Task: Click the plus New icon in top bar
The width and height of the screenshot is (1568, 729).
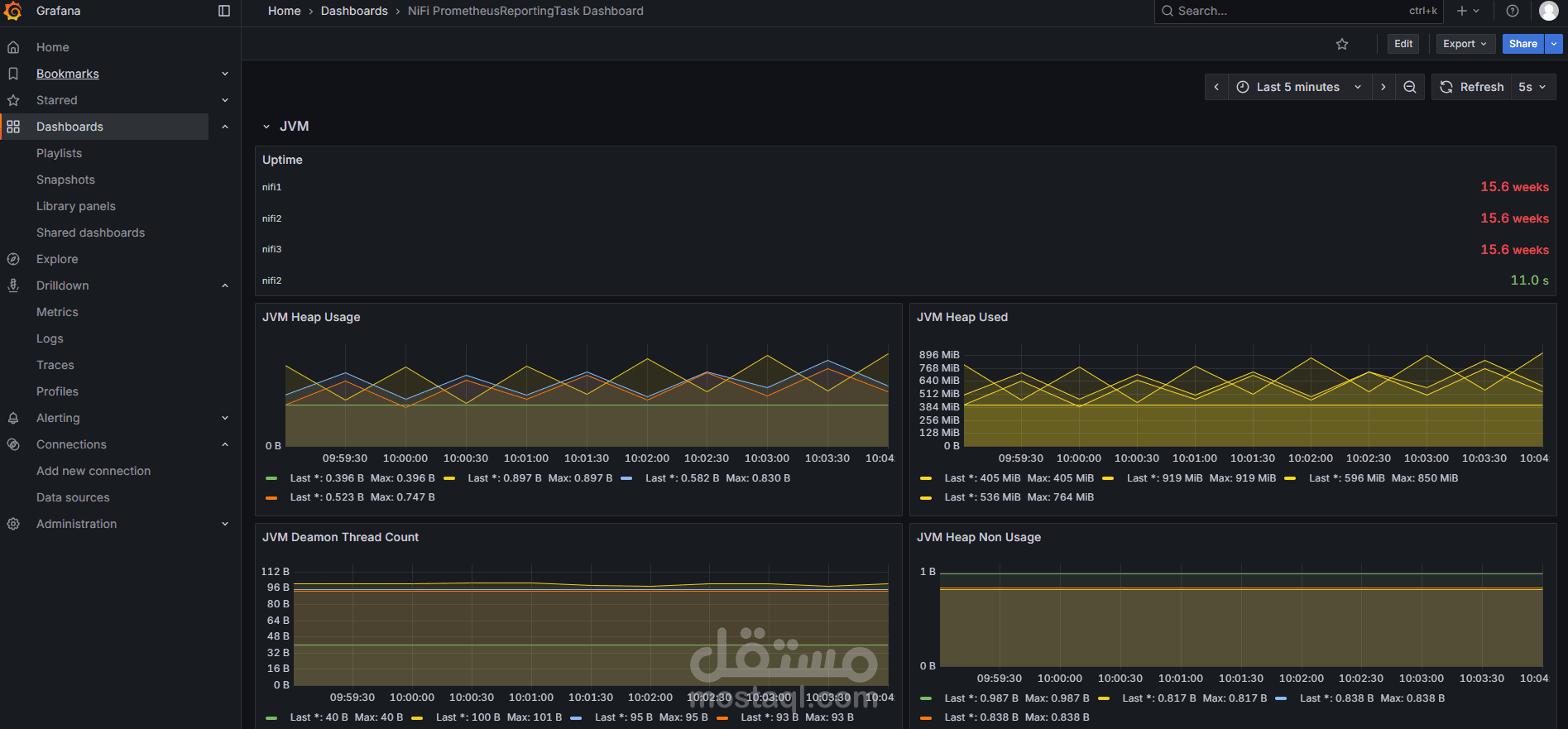Action: click(1462, 11)
